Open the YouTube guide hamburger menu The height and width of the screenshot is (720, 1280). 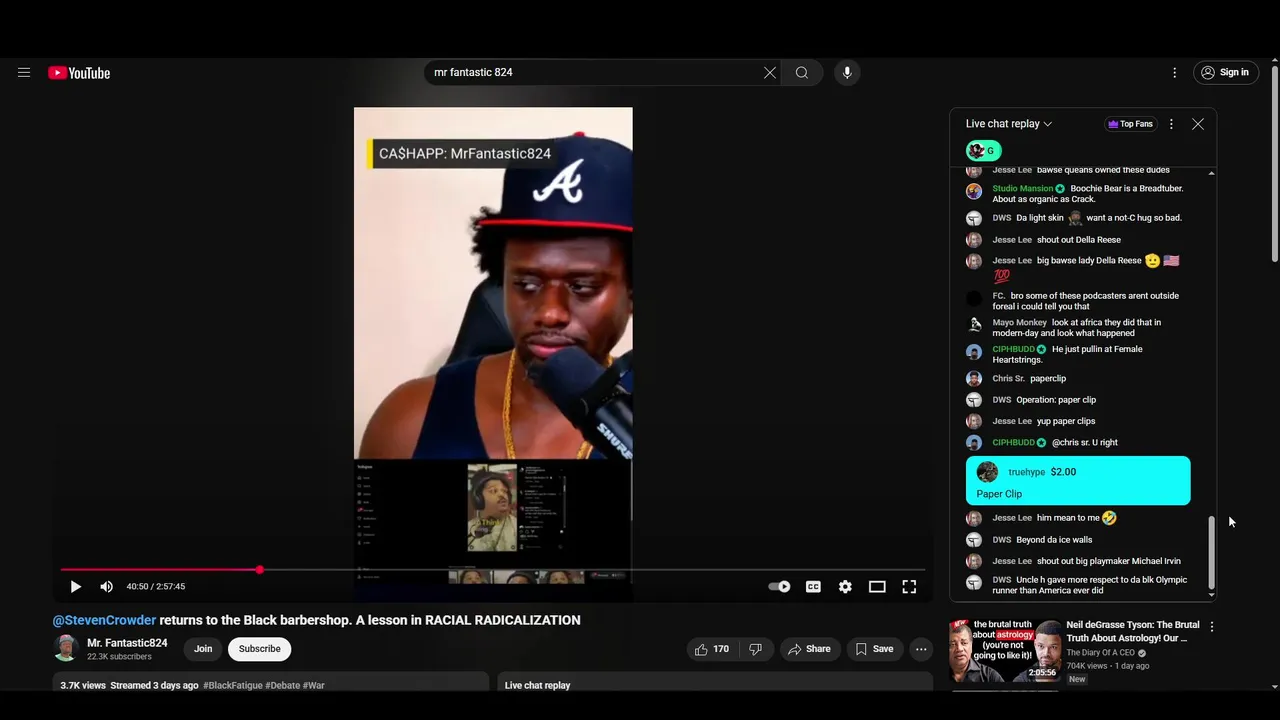(x=24, y=72)
